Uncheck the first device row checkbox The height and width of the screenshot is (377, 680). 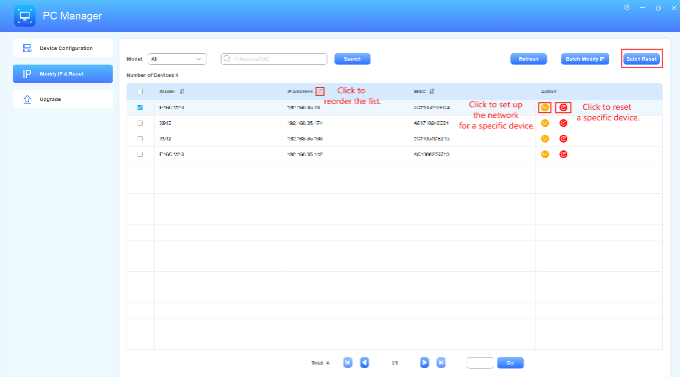click(x=140, y=107)
